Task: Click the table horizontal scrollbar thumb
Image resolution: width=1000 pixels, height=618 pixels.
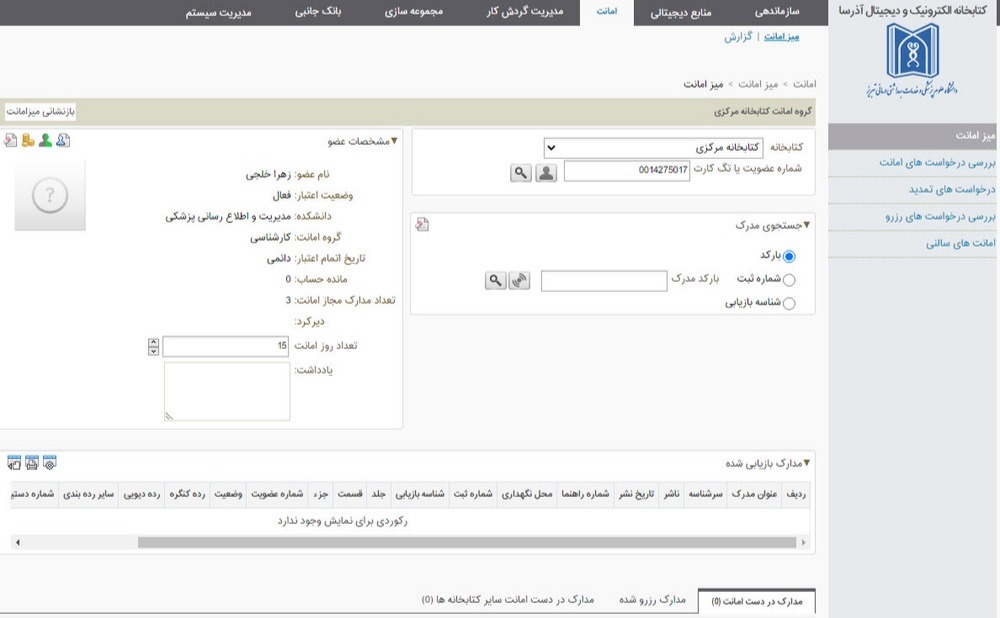Action: [x=467, y=543]
